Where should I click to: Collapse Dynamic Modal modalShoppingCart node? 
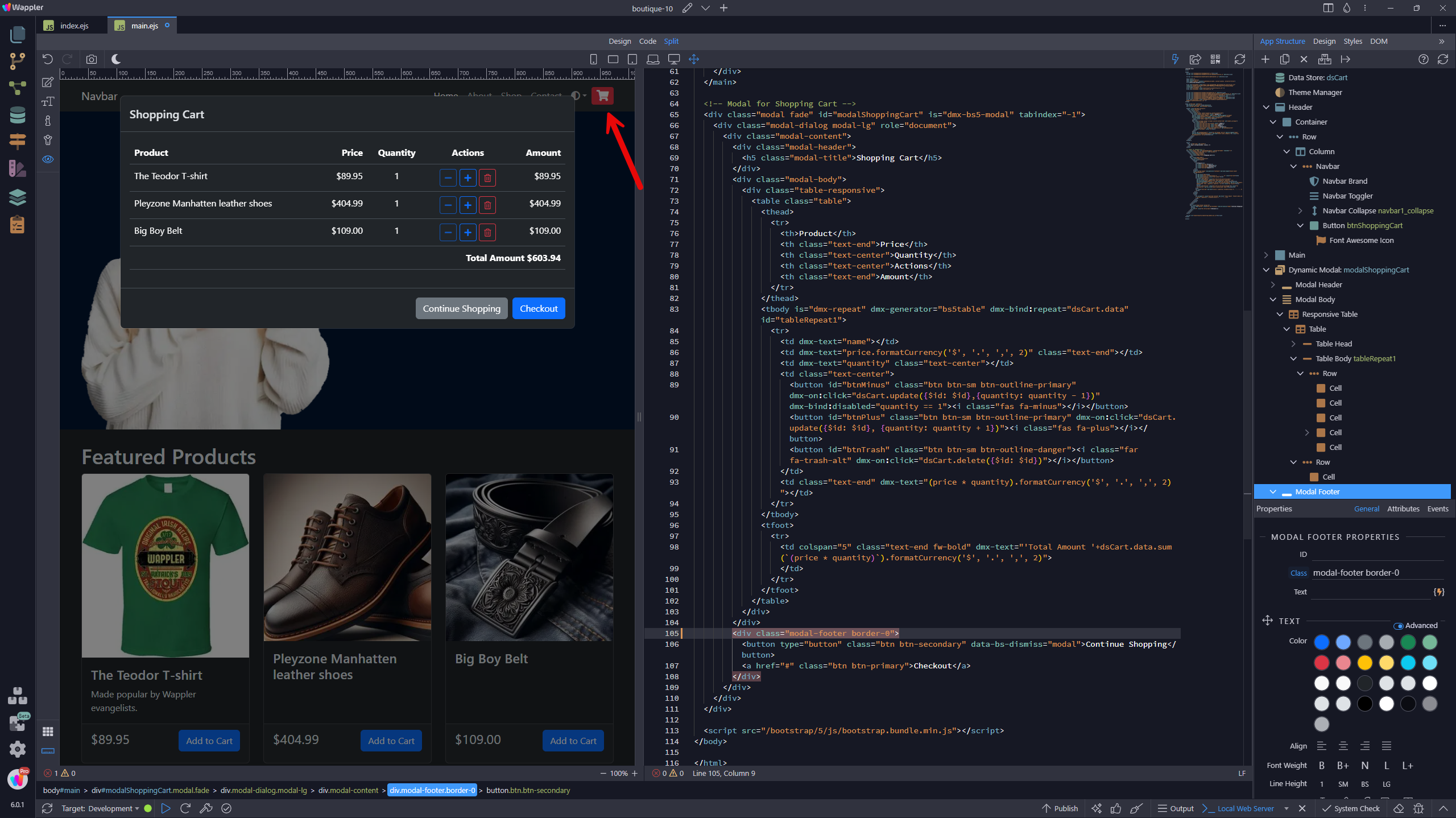[1266, 270]
